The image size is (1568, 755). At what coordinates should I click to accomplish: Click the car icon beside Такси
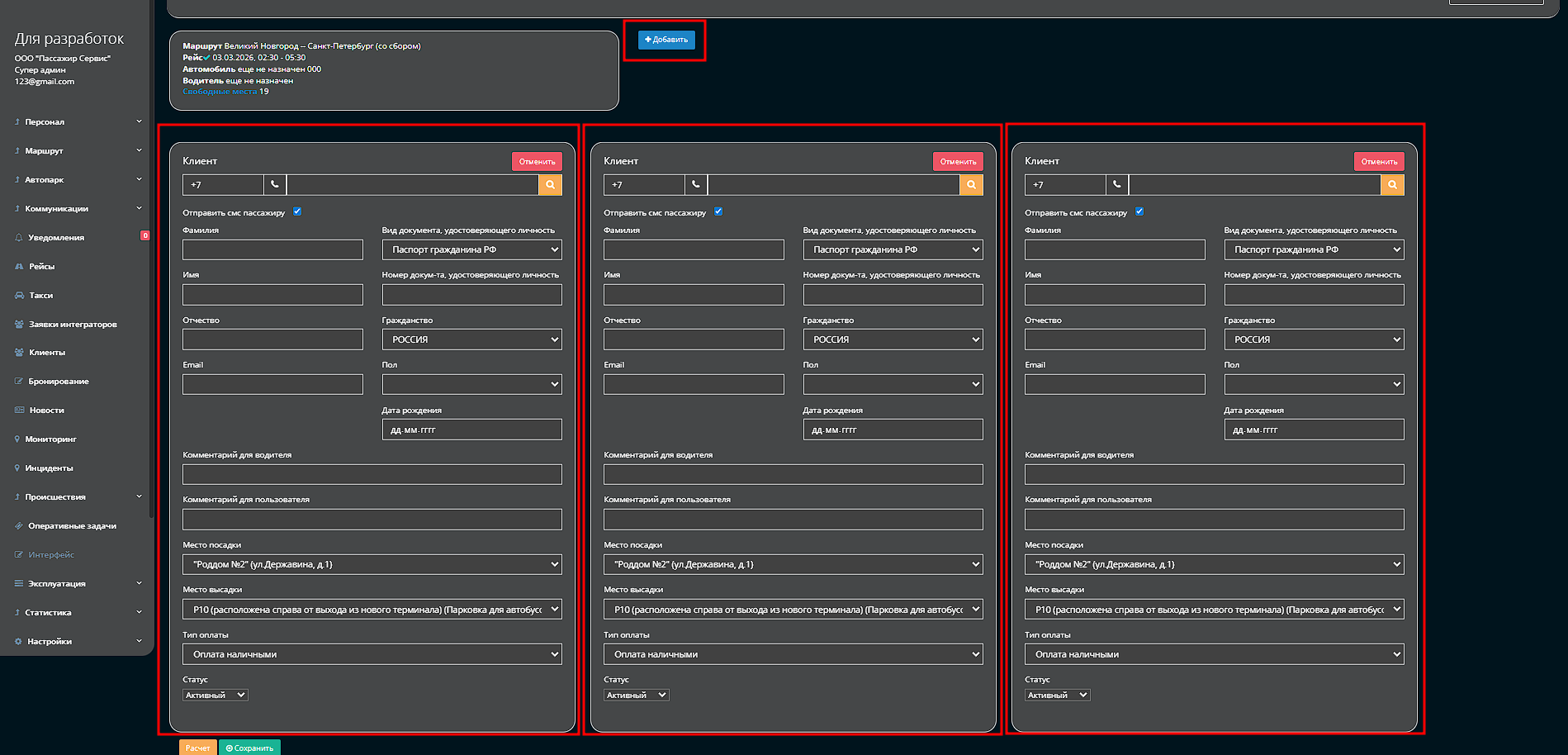click(x=19, y=296)
